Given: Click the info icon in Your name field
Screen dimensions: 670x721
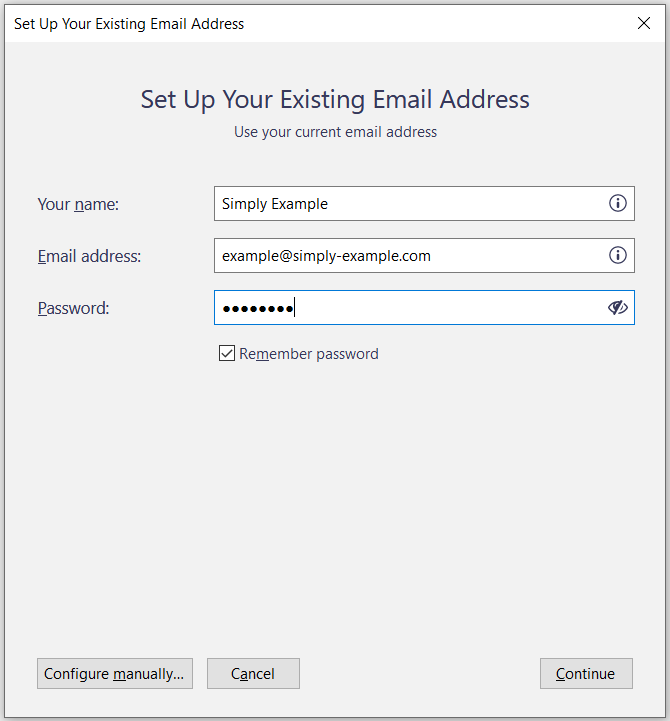Looking at the screenshot, I should coord(618,204).
